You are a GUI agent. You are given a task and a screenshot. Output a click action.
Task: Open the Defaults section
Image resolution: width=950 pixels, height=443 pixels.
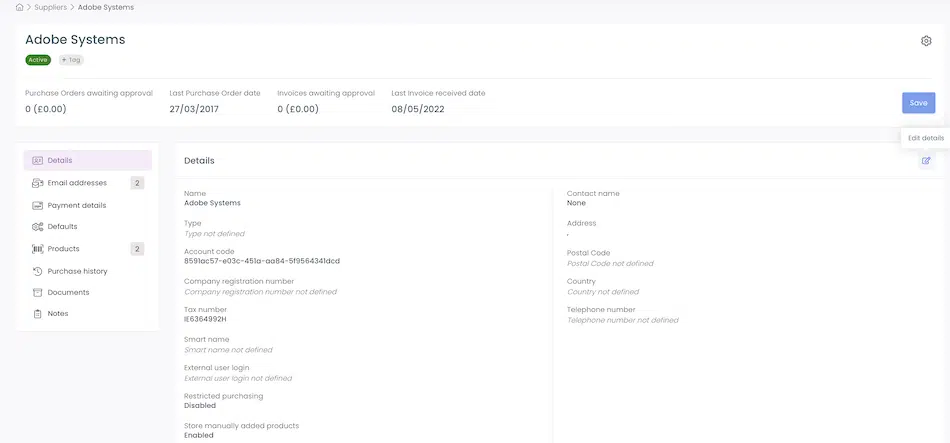tap(88, 227)
